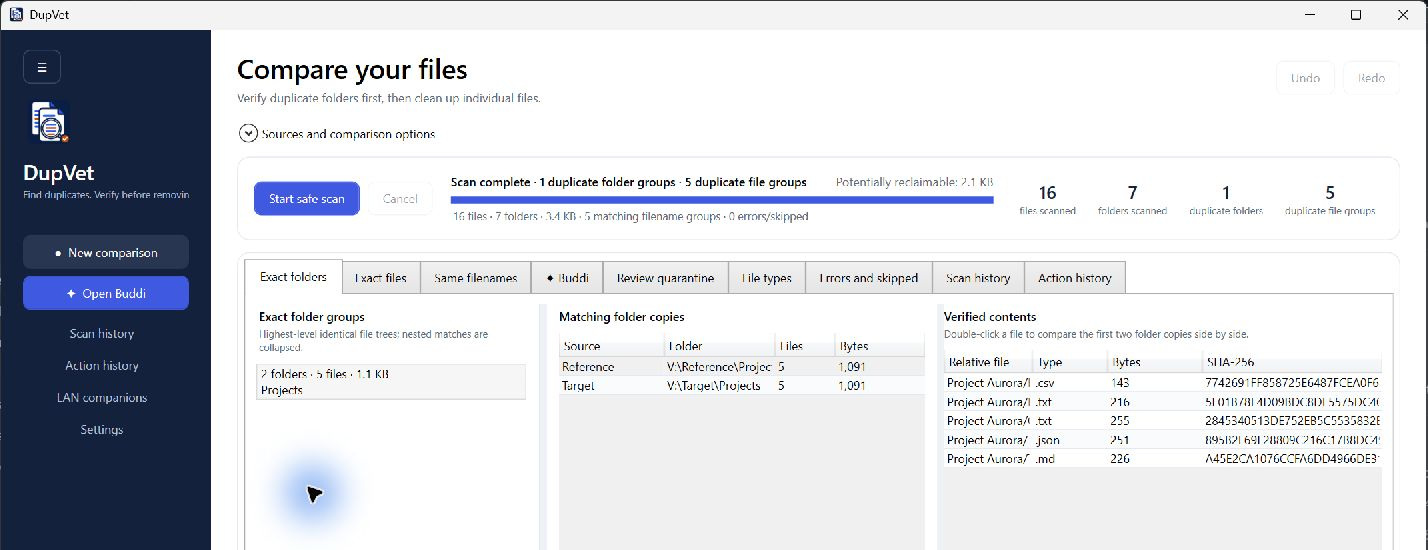The height and width of the screenshot is (550, 1428).
Task: Open the Review quarantine tab
Action: (x=665, y=278)
